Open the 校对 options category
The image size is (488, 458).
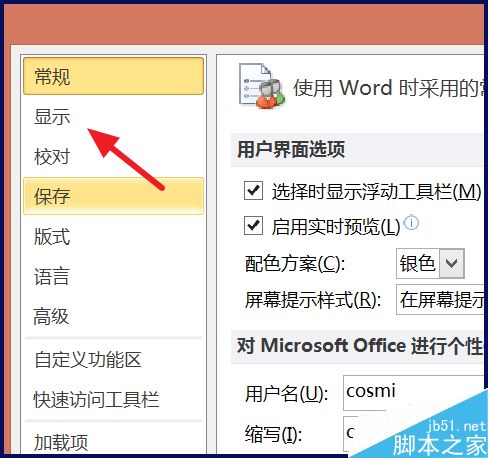click(113, 156)
